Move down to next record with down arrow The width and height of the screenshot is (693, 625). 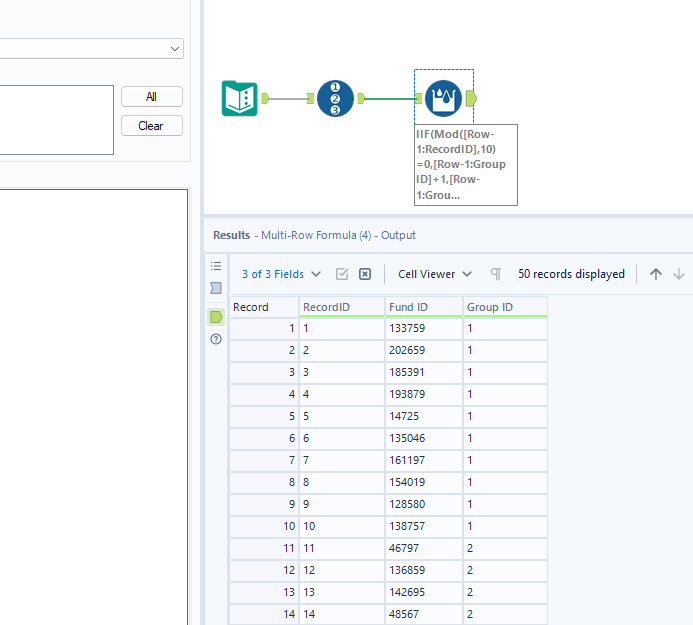click(x=679, y=274)
